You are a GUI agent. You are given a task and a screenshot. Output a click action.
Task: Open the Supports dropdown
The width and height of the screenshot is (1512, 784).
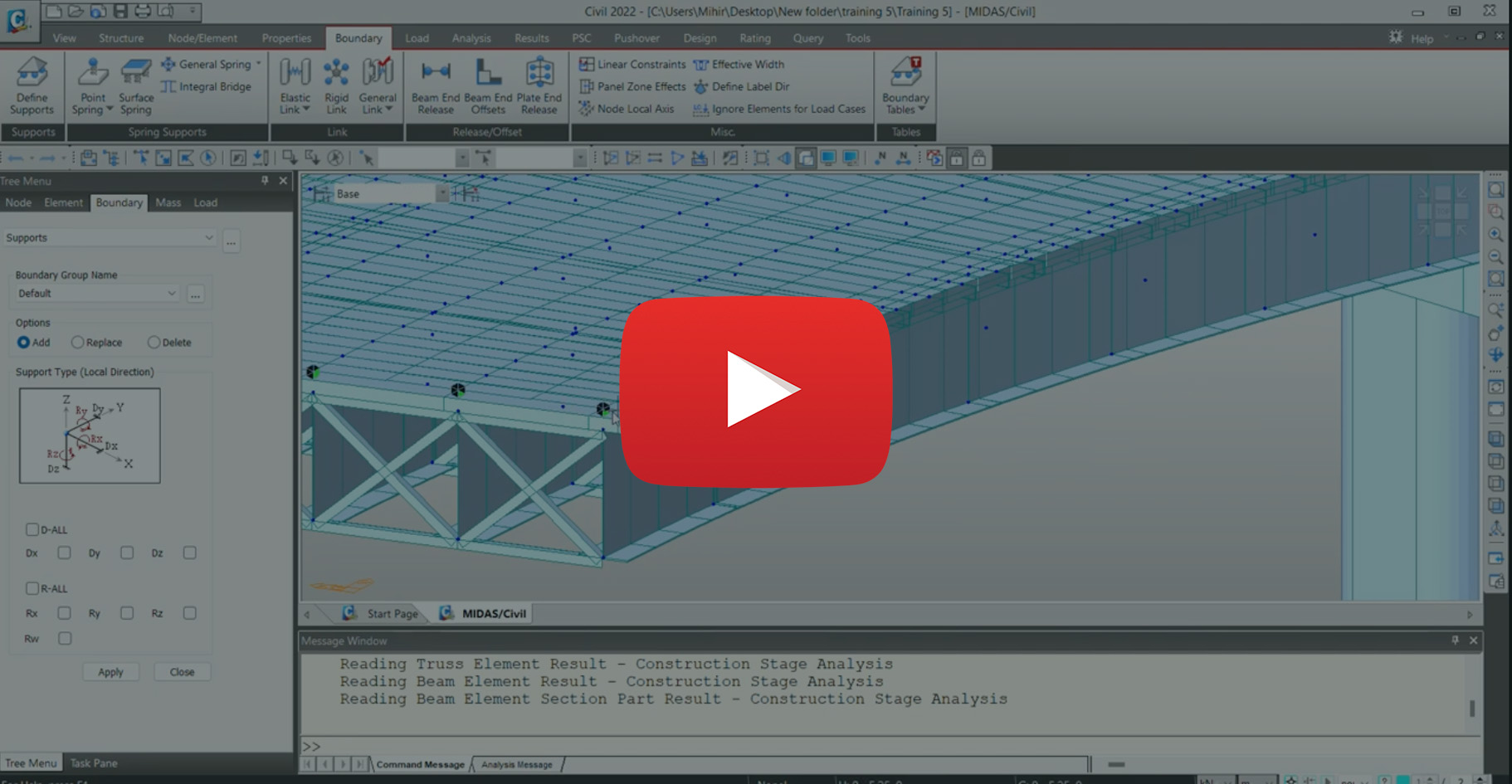(x=110, y=237)
